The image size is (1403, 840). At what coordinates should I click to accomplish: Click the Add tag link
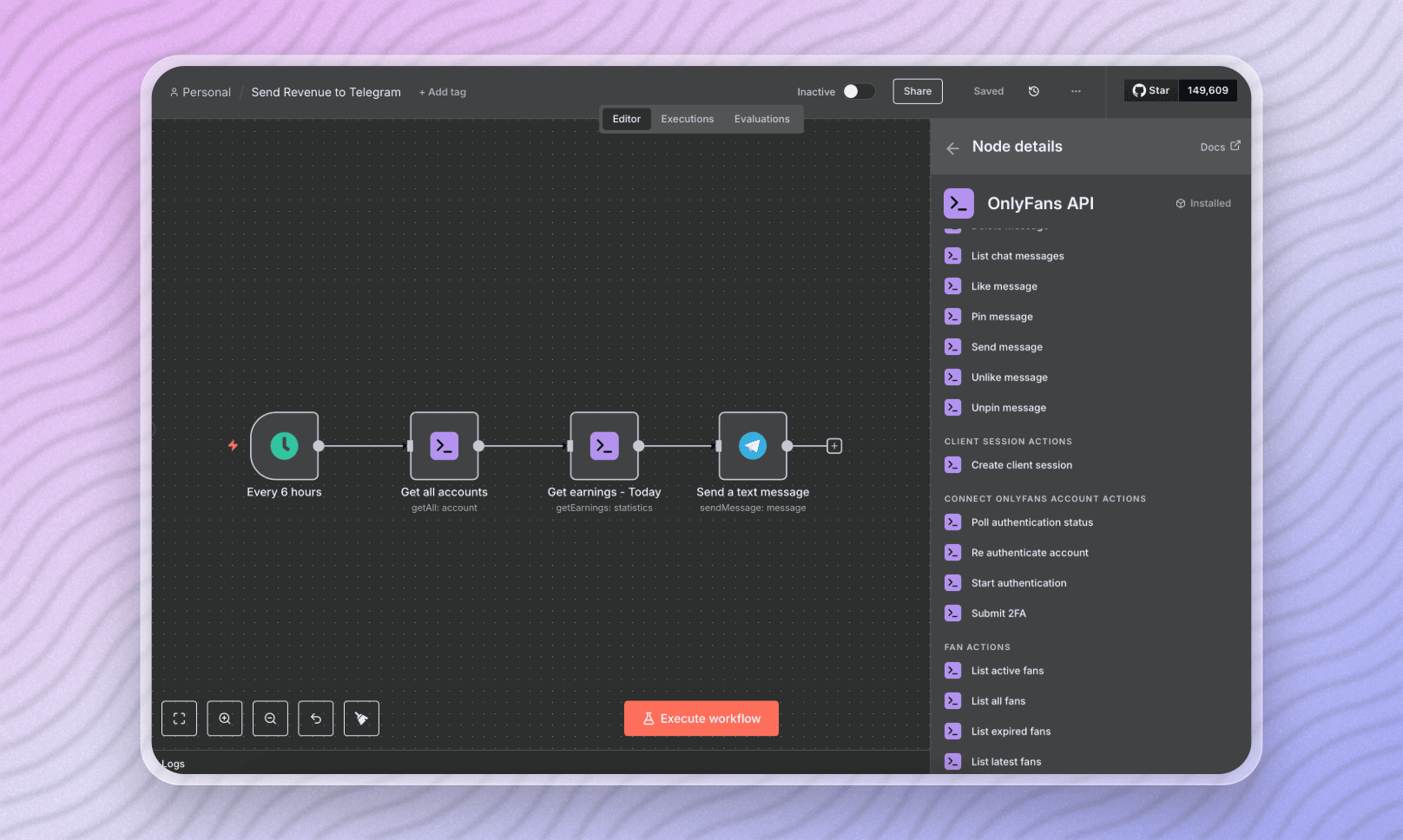[443, 92]
